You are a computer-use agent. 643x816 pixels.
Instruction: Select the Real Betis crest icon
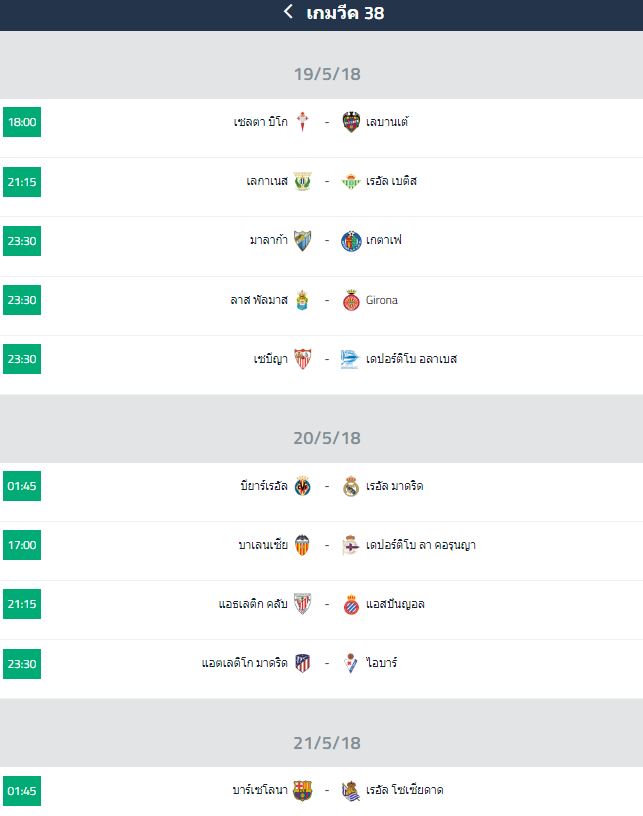[351, 181]
